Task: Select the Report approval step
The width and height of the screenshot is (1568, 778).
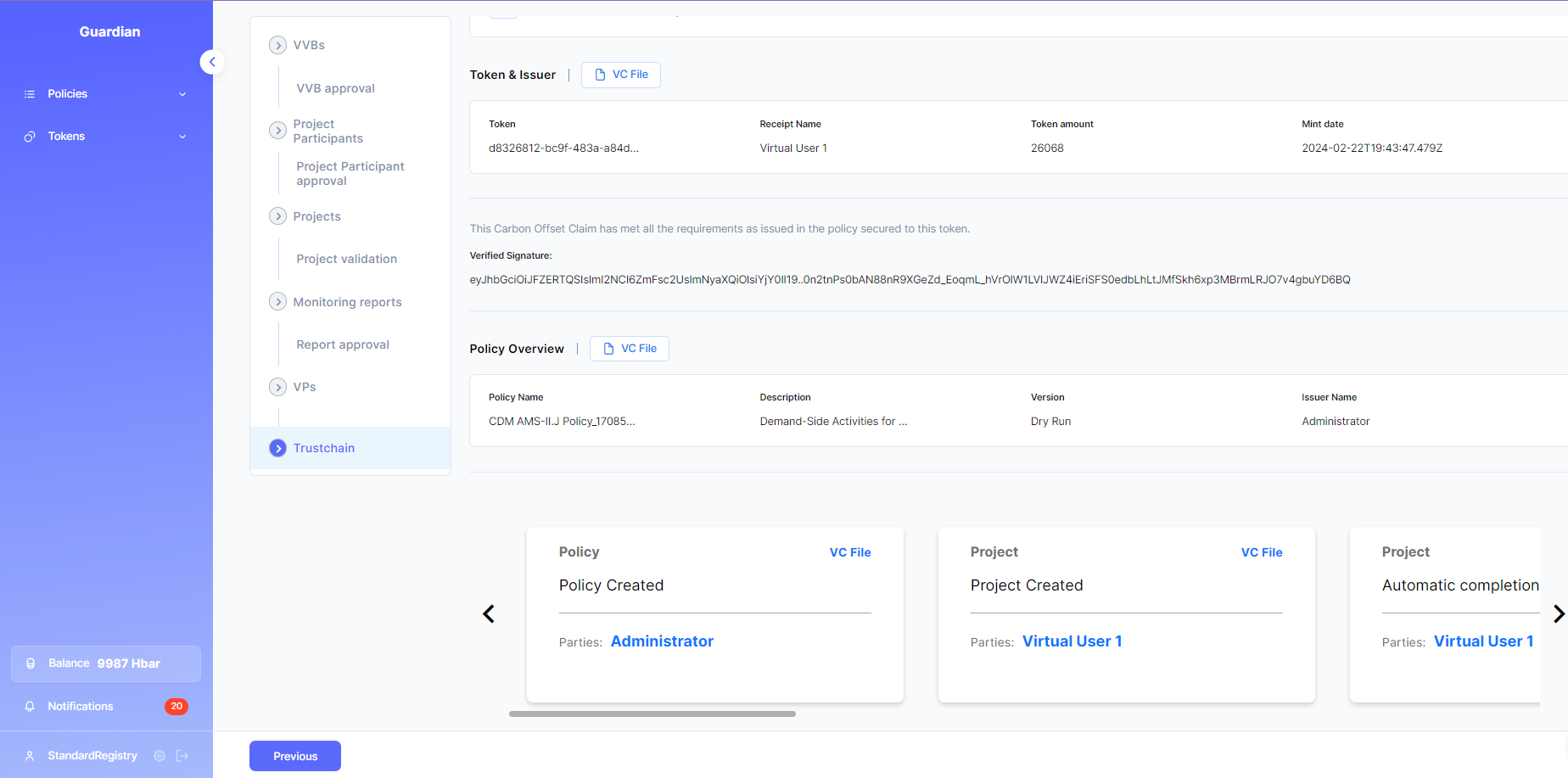Action: (343, 344)
